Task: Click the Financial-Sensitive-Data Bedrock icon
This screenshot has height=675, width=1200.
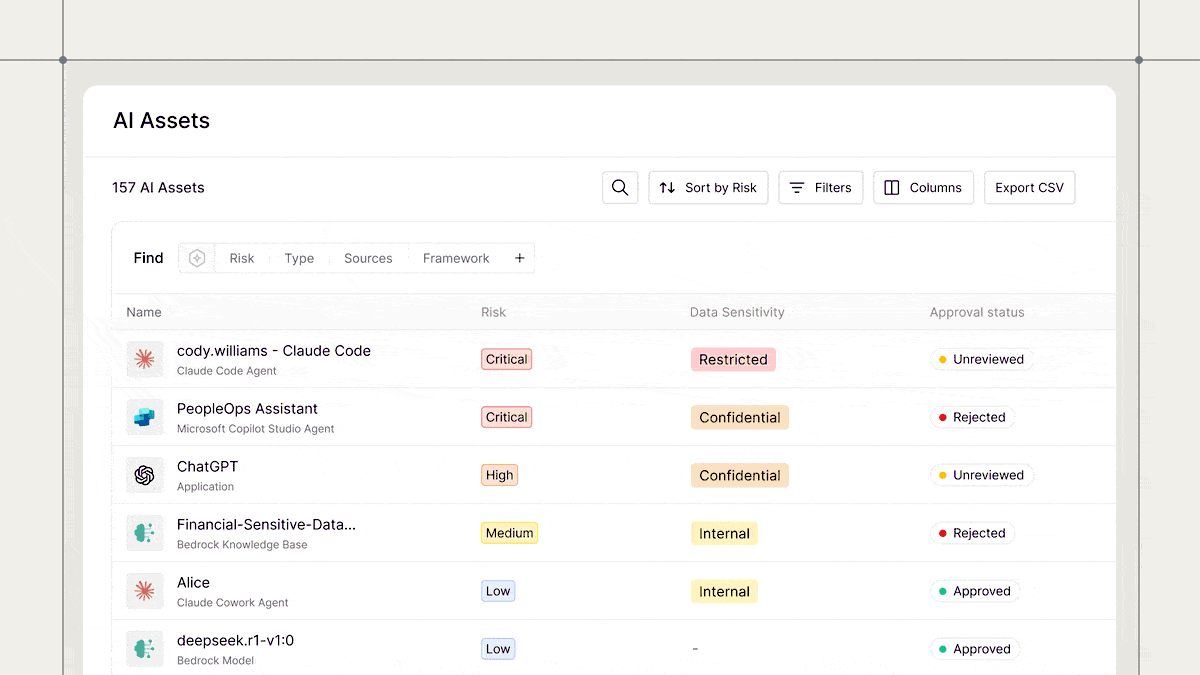Action: click(x=145, y=533)
